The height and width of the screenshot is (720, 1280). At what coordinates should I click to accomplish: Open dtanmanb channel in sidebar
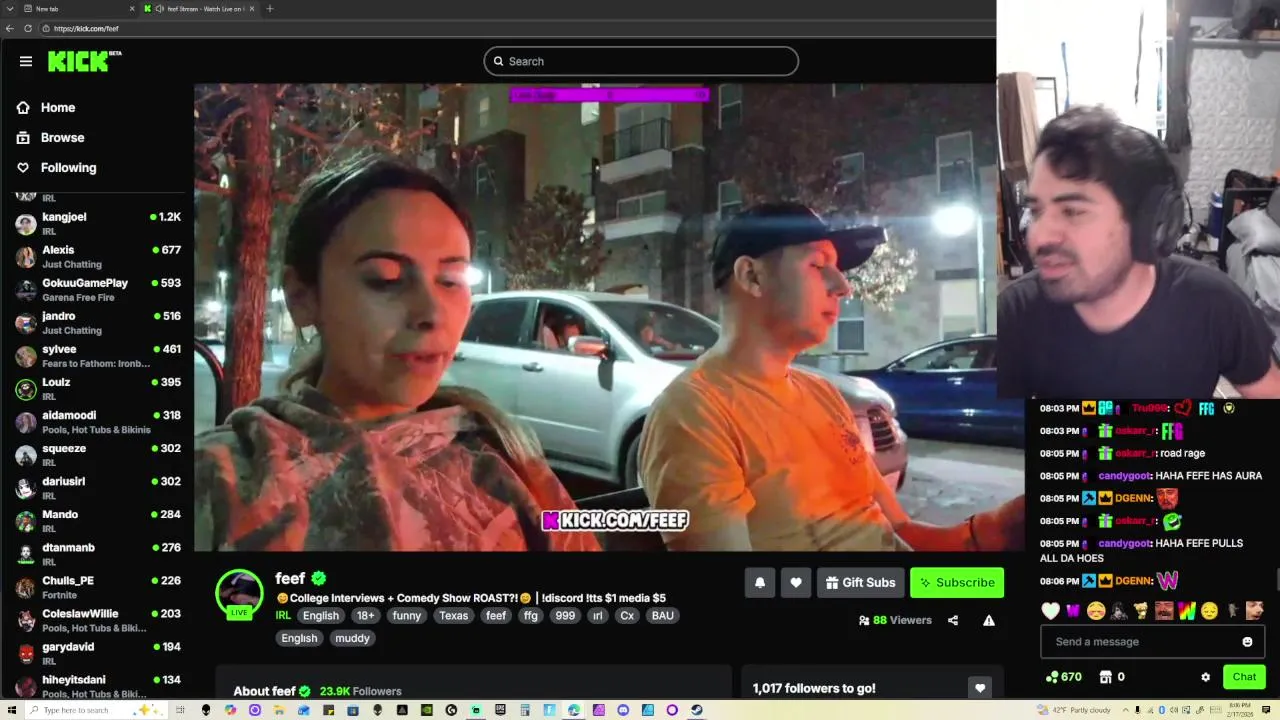[x=97, y=553]
